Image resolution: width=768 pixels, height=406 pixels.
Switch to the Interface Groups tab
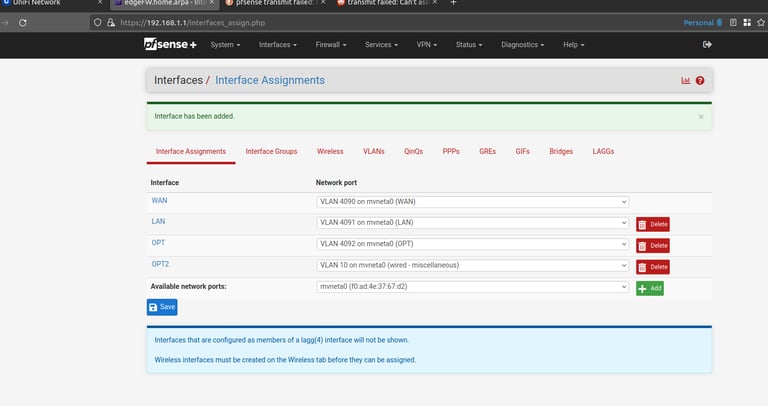(x=271, y=152)
